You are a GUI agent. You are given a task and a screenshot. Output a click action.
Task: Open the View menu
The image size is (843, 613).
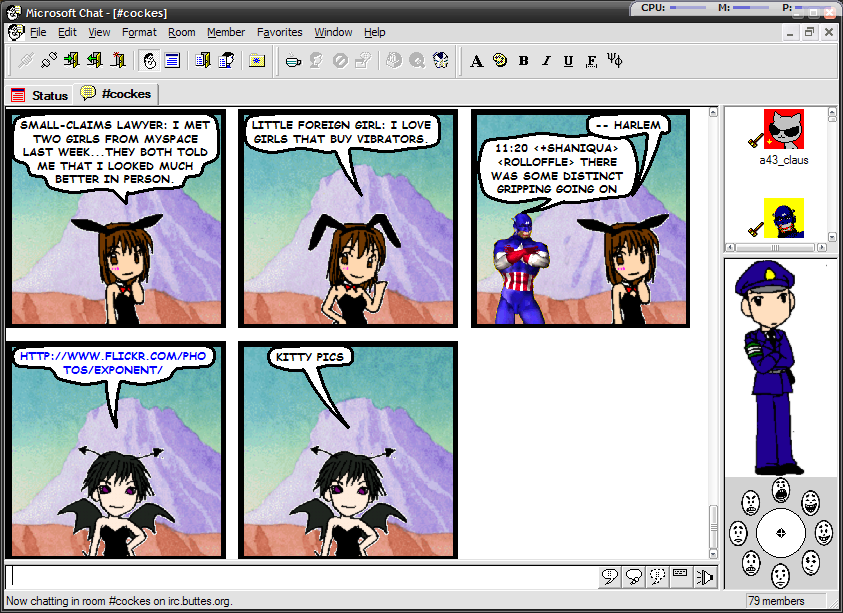click(99, 32)
